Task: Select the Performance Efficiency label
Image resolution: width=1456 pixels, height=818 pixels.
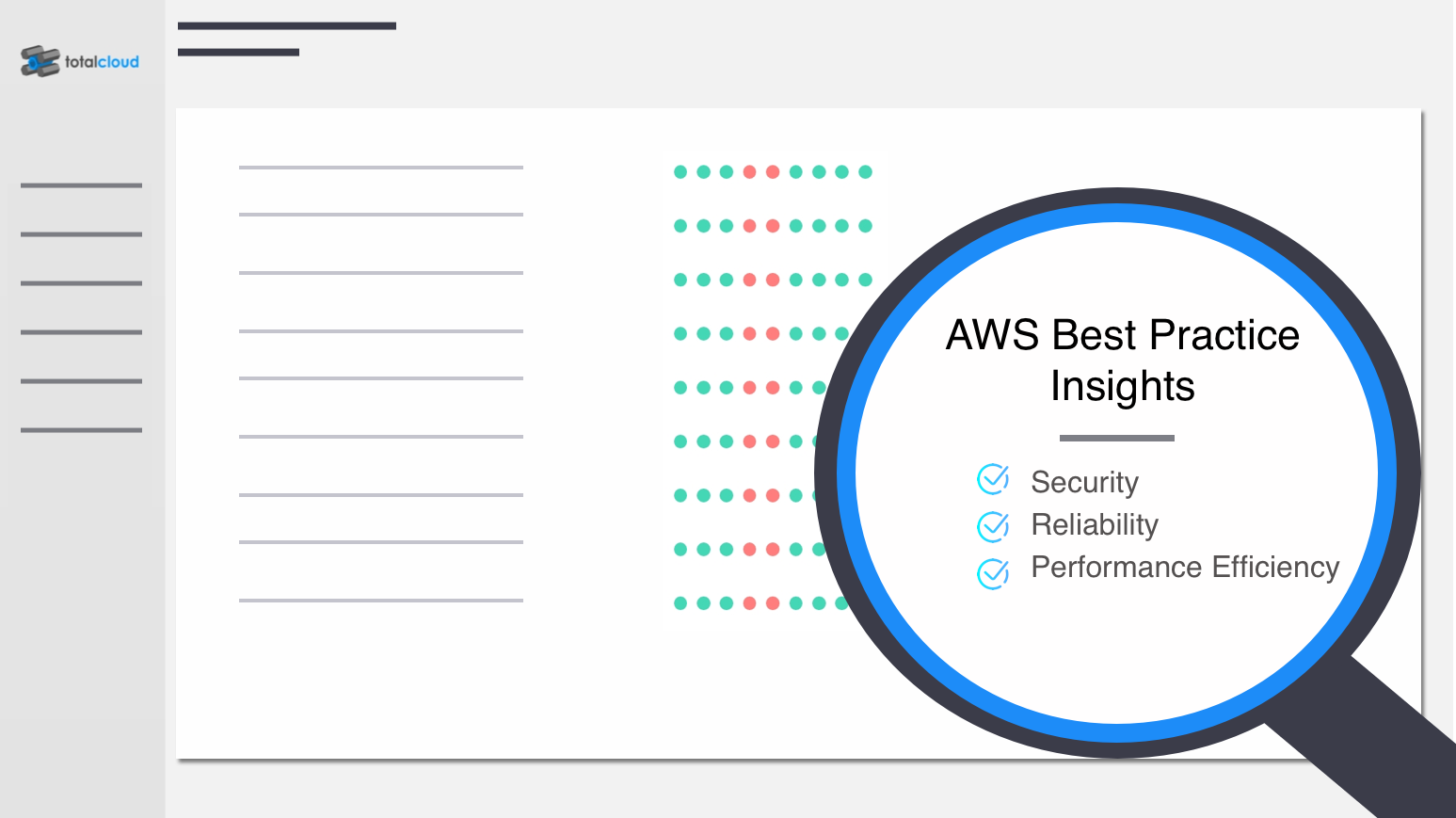Action: pyautogui.click(x=1185, y=568)
